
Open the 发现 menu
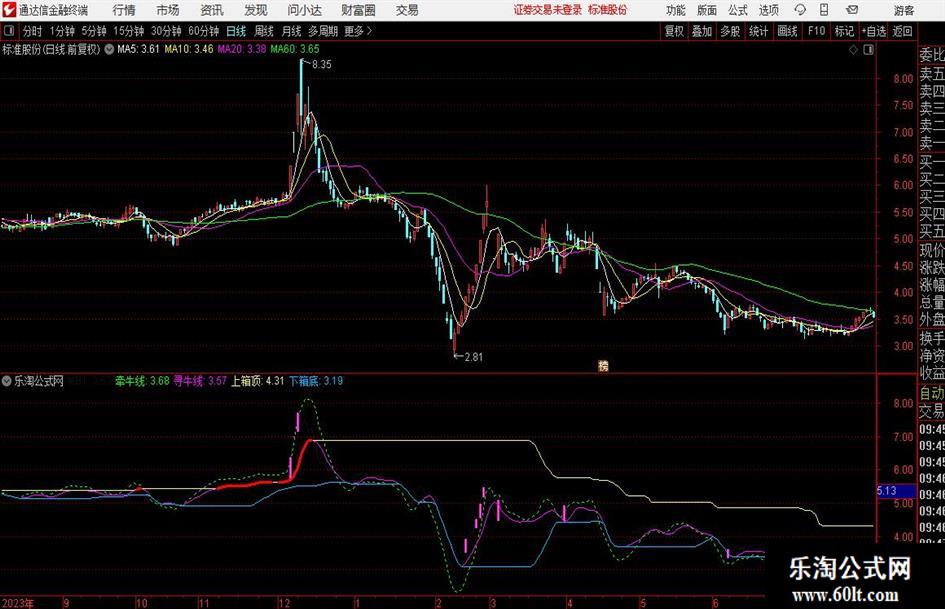256,10
